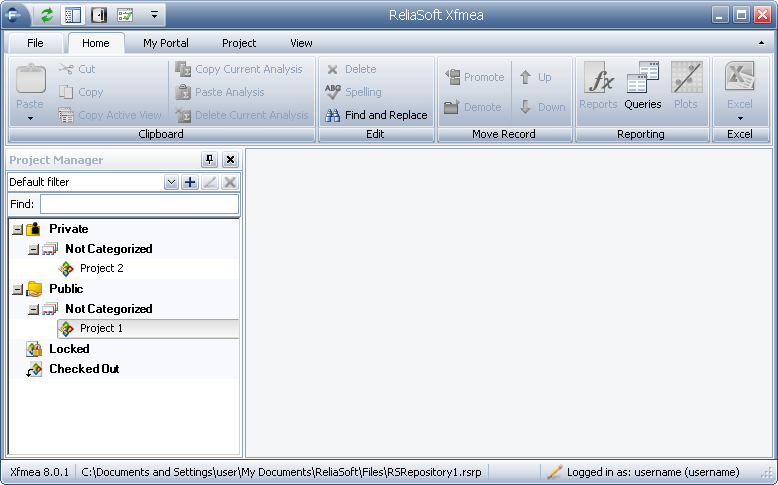Click the green refresh arrows icon
This screenshot has width=778, height=485.
[46, 15]
